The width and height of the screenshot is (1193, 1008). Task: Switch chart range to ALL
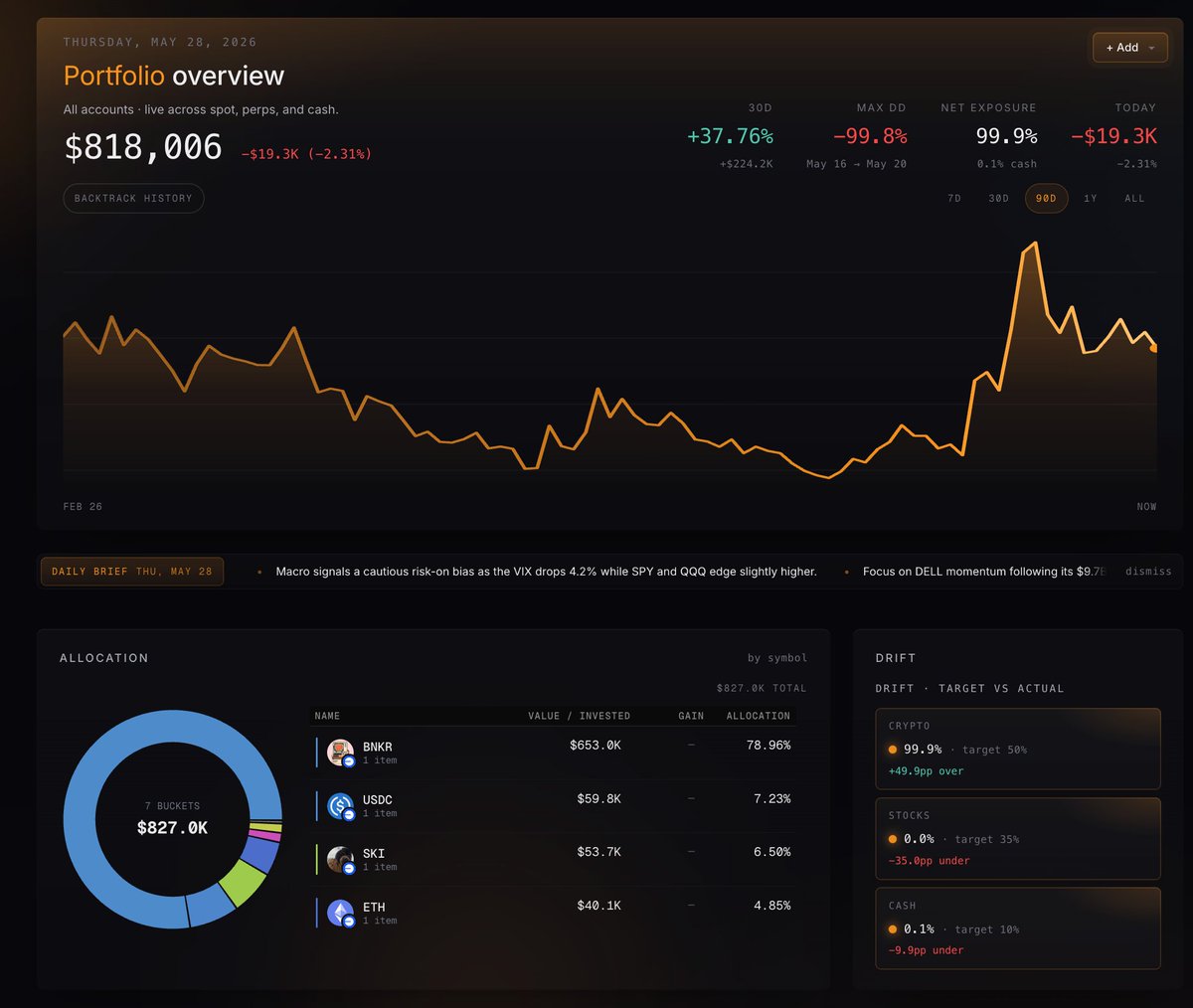[1134, 199]
